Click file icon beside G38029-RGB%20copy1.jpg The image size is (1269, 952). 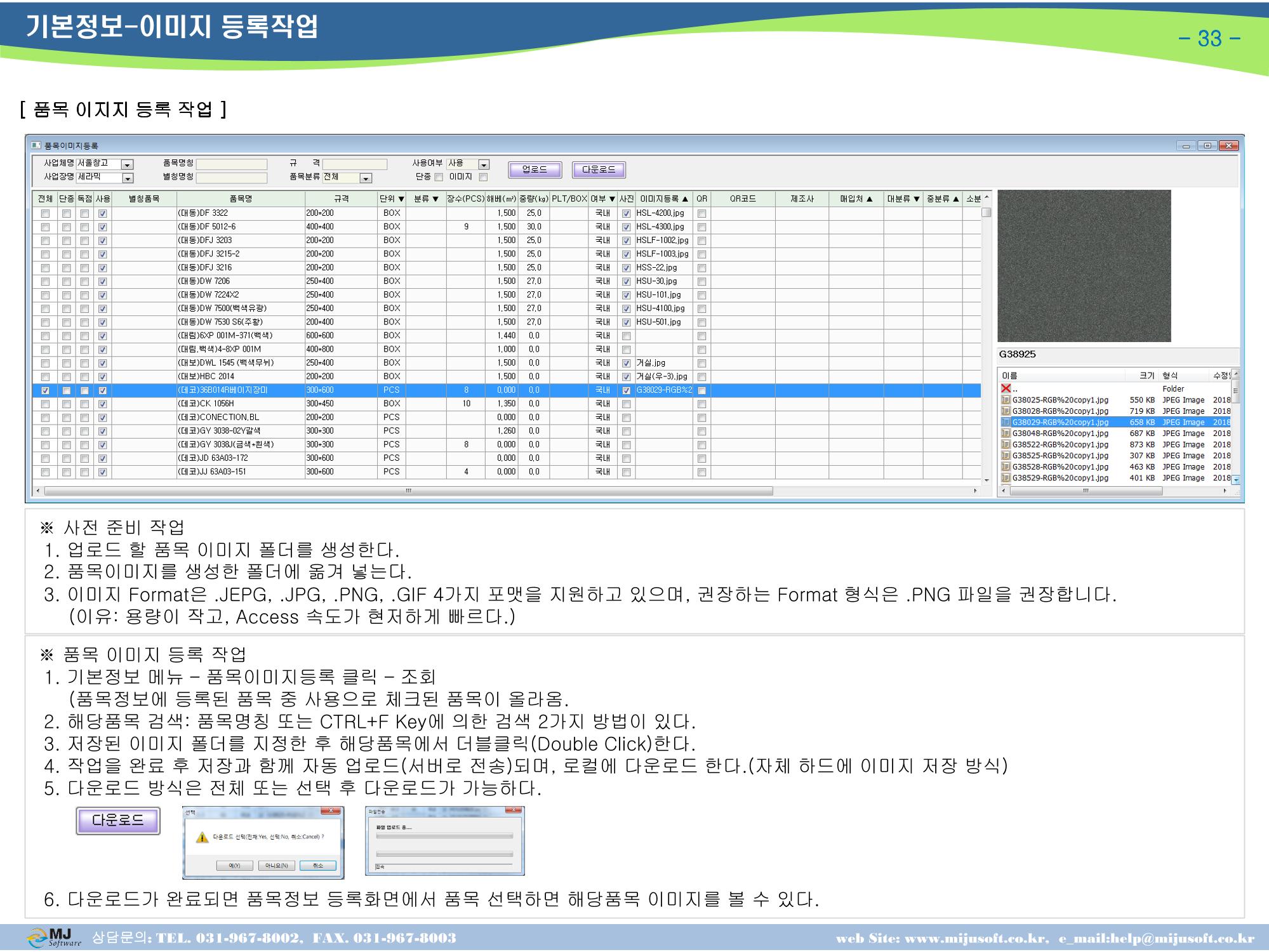[1006, 422]
